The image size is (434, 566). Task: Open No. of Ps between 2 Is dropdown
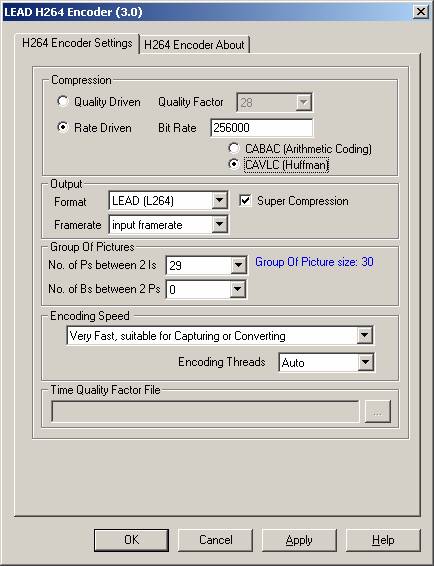(238, 266)
